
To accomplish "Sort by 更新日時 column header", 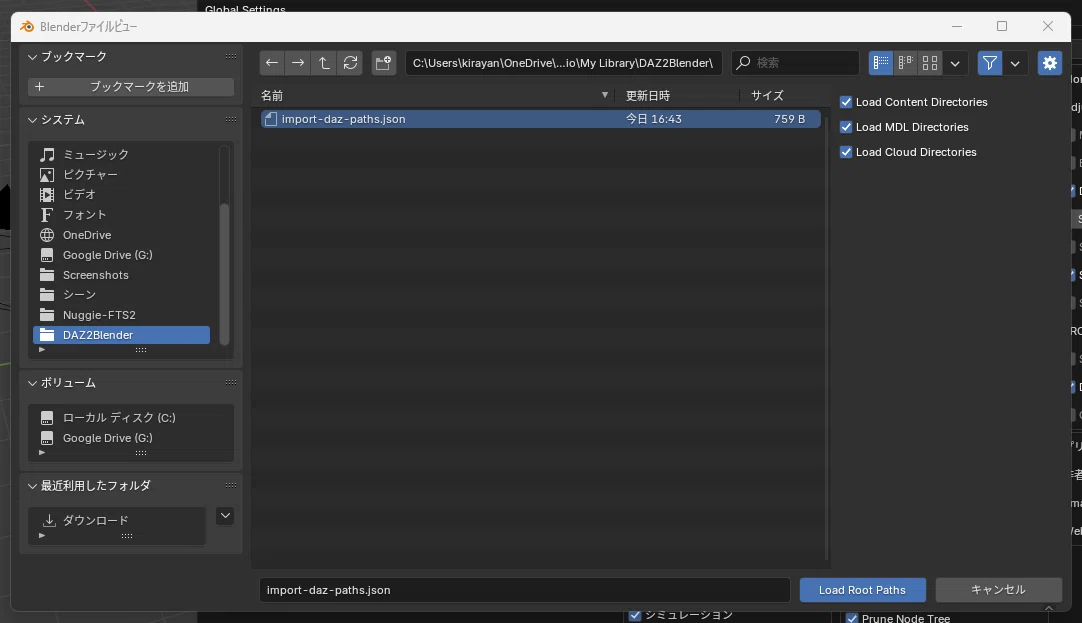I will [647, 95].
